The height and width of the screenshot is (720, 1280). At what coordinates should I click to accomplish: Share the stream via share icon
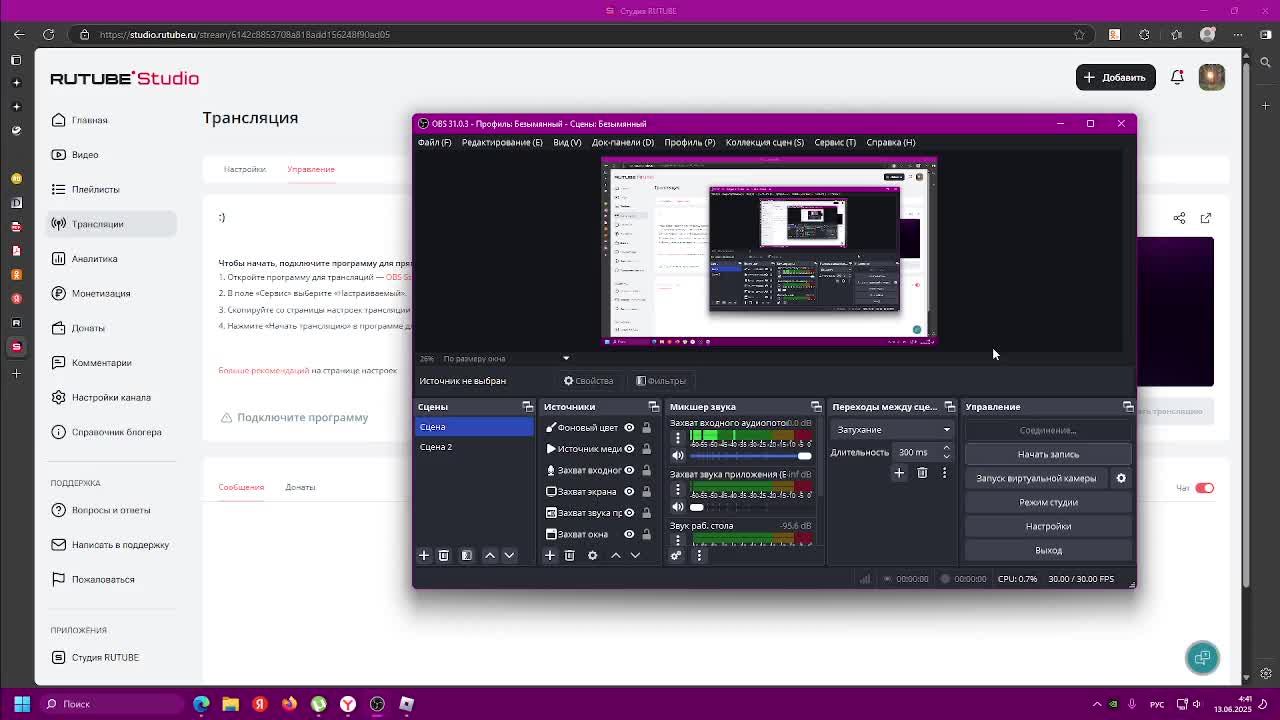1180,218
